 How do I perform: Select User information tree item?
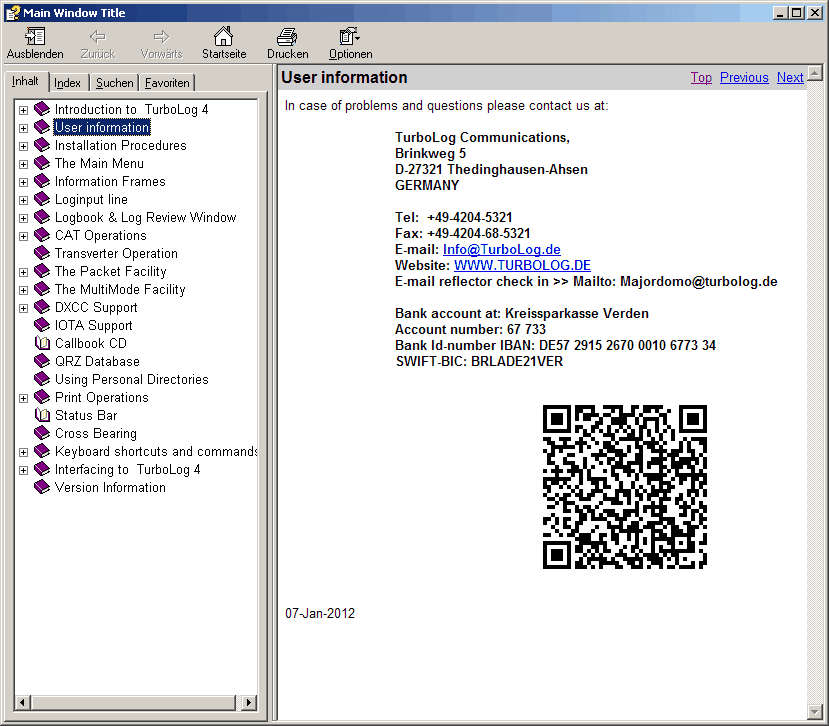pos(102,127)
